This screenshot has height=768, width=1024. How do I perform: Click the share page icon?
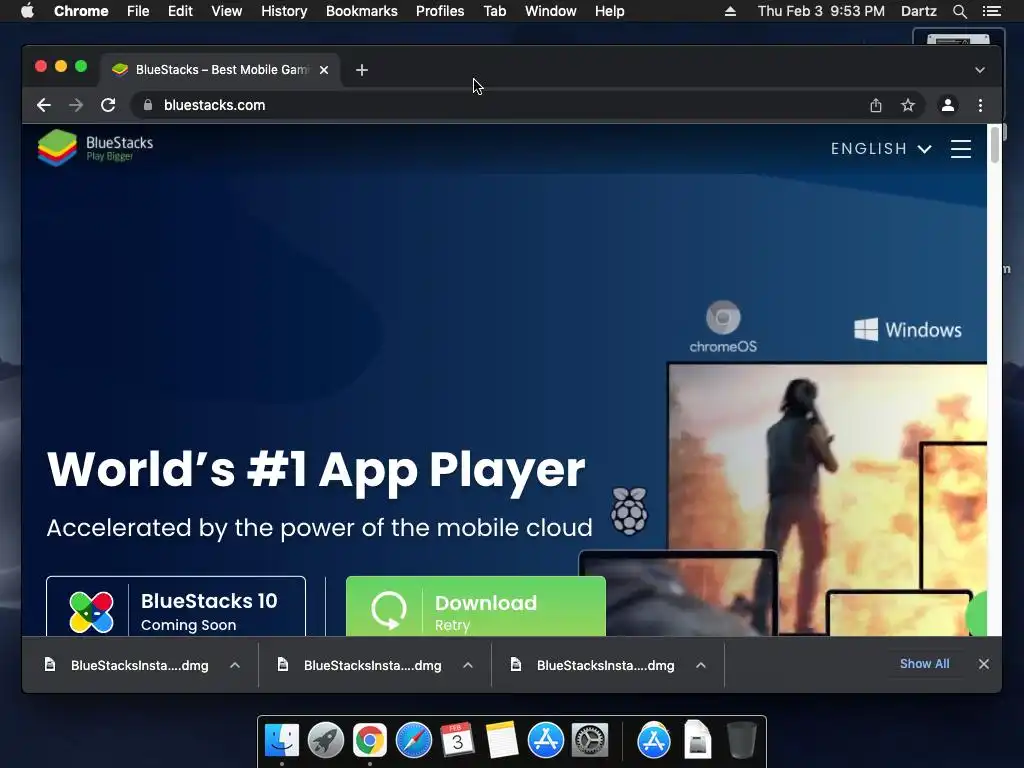(876, 105)
